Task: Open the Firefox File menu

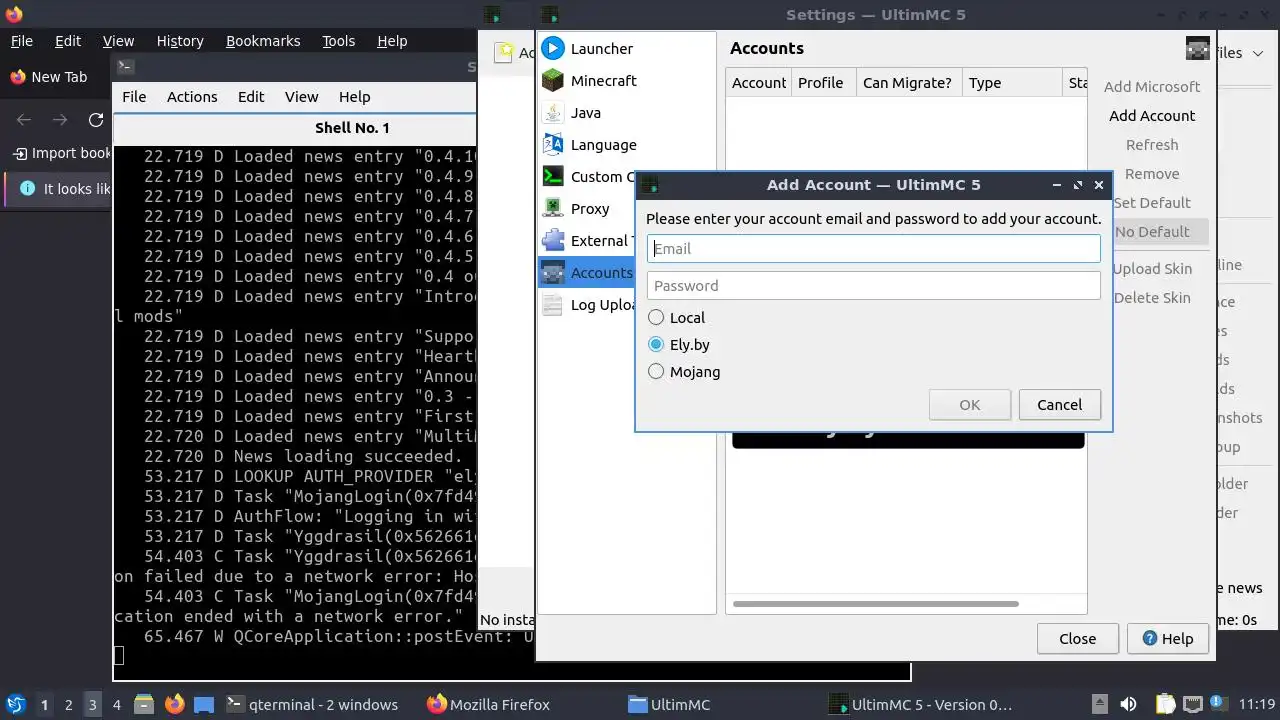Action: pos(21,41)
